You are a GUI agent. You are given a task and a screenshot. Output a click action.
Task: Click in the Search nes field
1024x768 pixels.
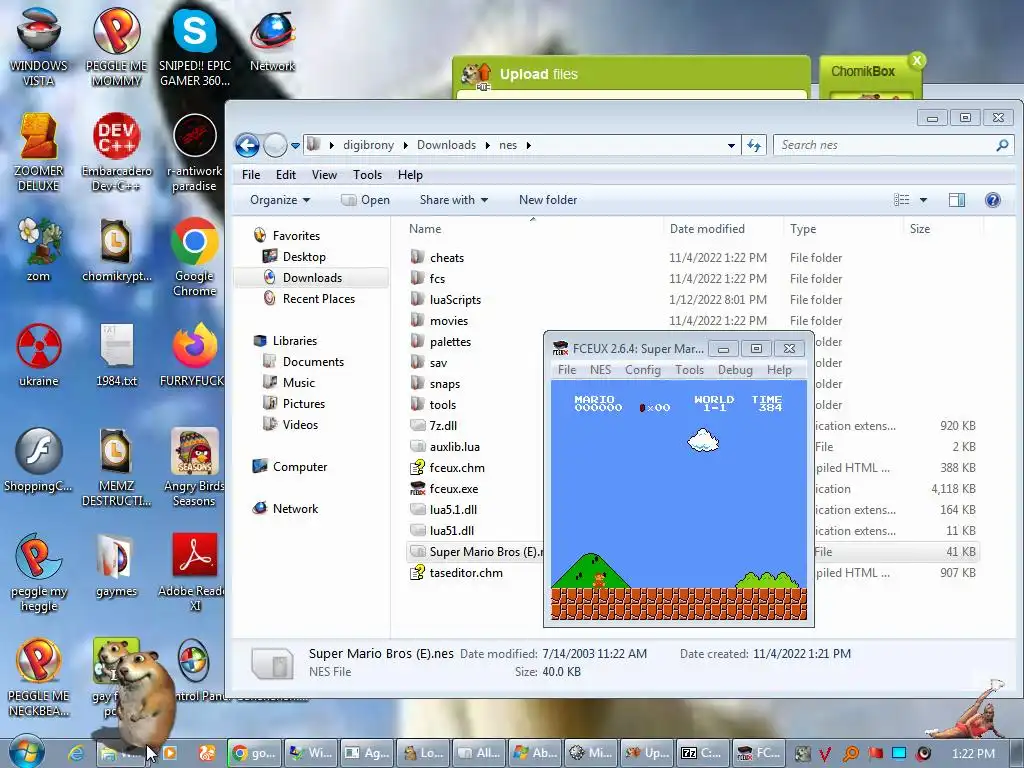tap(885, 145)
